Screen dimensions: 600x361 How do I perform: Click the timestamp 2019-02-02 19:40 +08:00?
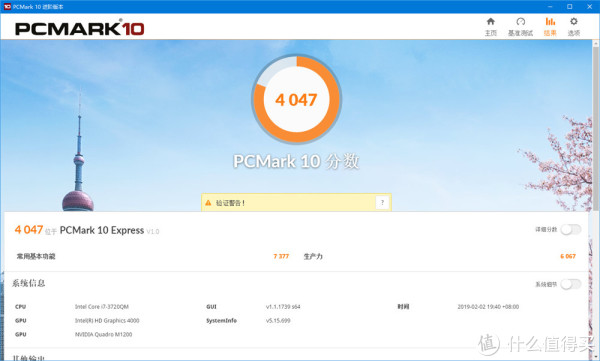click(x=488, y=307)
